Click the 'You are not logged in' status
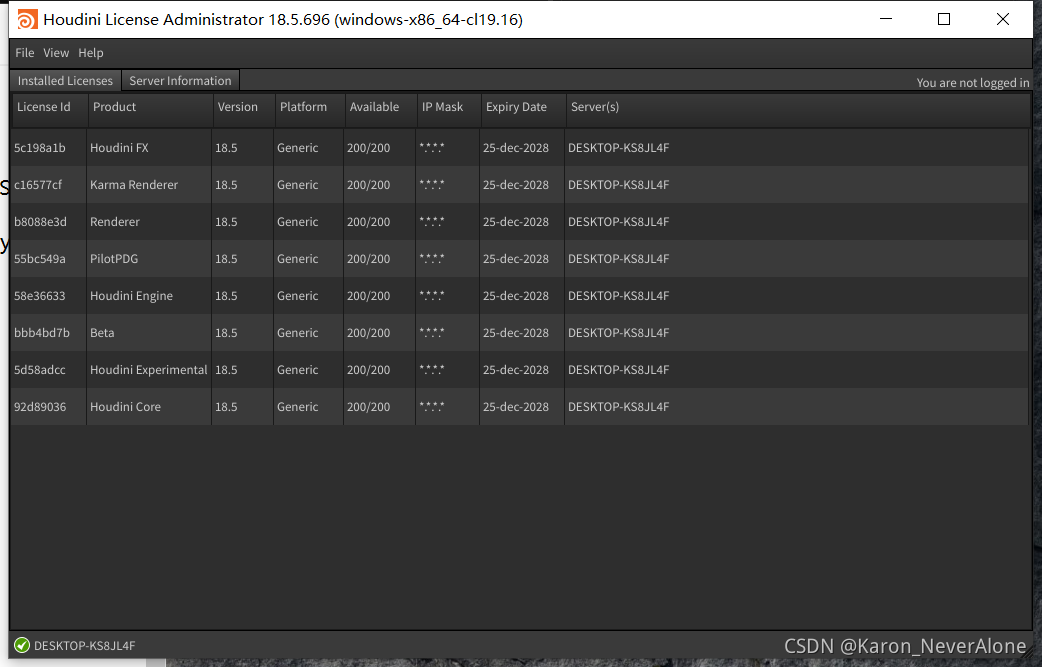 click(972, 82)
